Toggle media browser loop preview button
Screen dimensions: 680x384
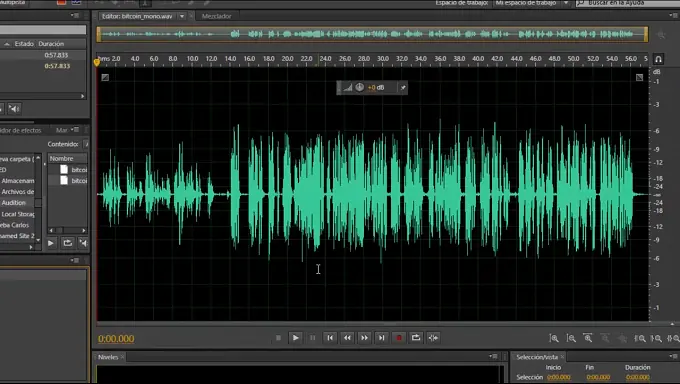(67, 243)
